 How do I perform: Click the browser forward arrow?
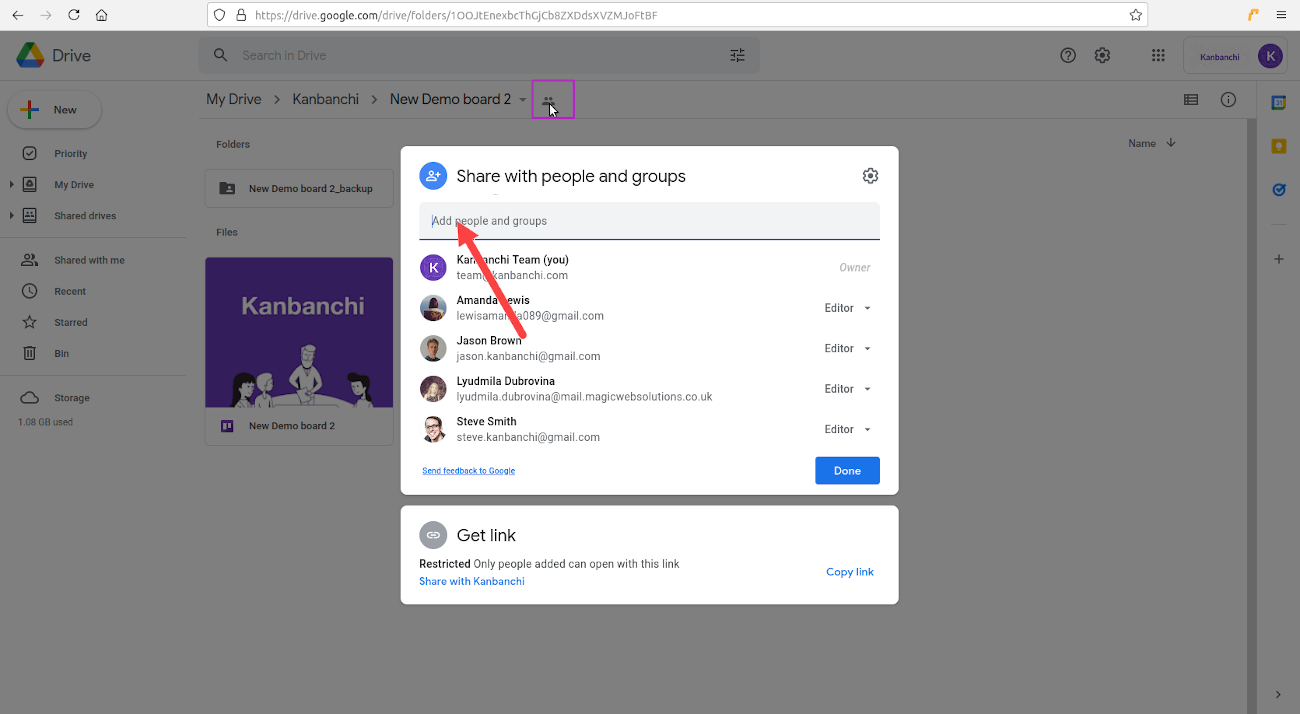45,15
